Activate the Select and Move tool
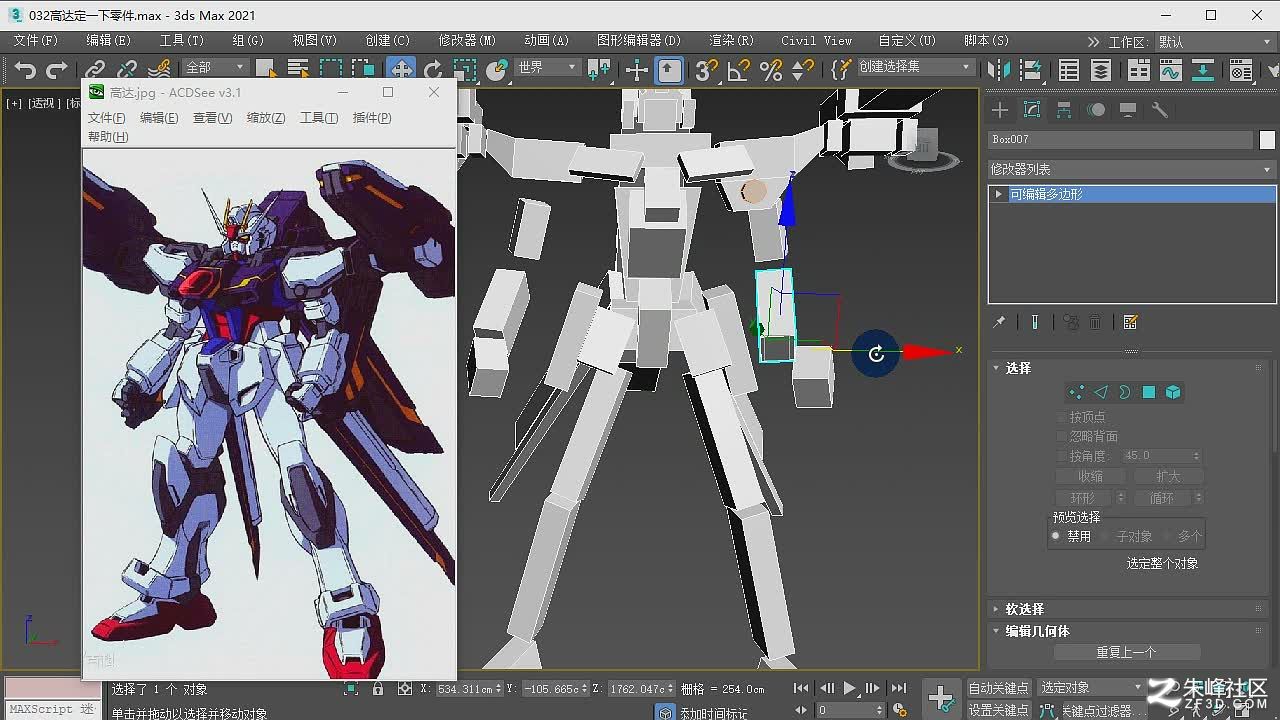Viewport: 1280px width, 720px height. tap(401, 70)
